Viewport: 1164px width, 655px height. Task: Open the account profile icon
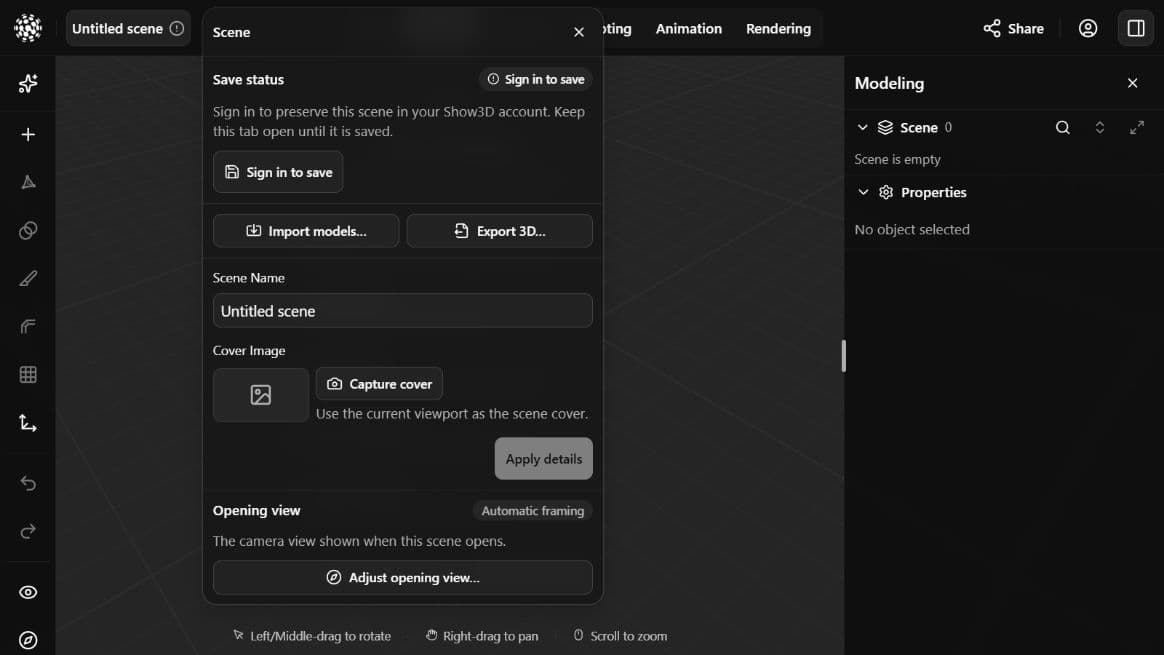[1088, 28]
